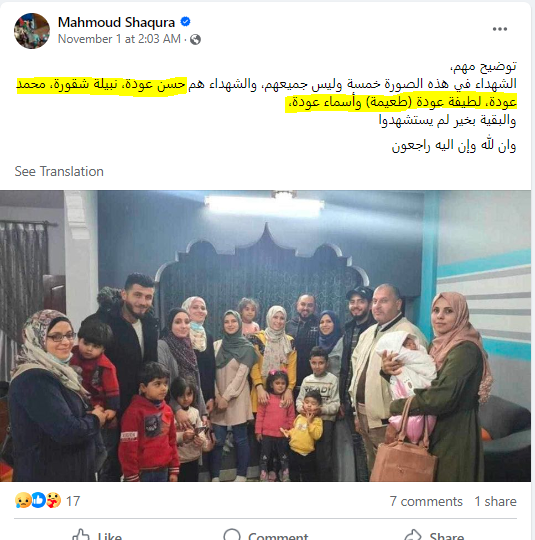535x540 pixels.
Task: Open Mahmoud Shaqura's profile picture
Action: coord(32,31)
